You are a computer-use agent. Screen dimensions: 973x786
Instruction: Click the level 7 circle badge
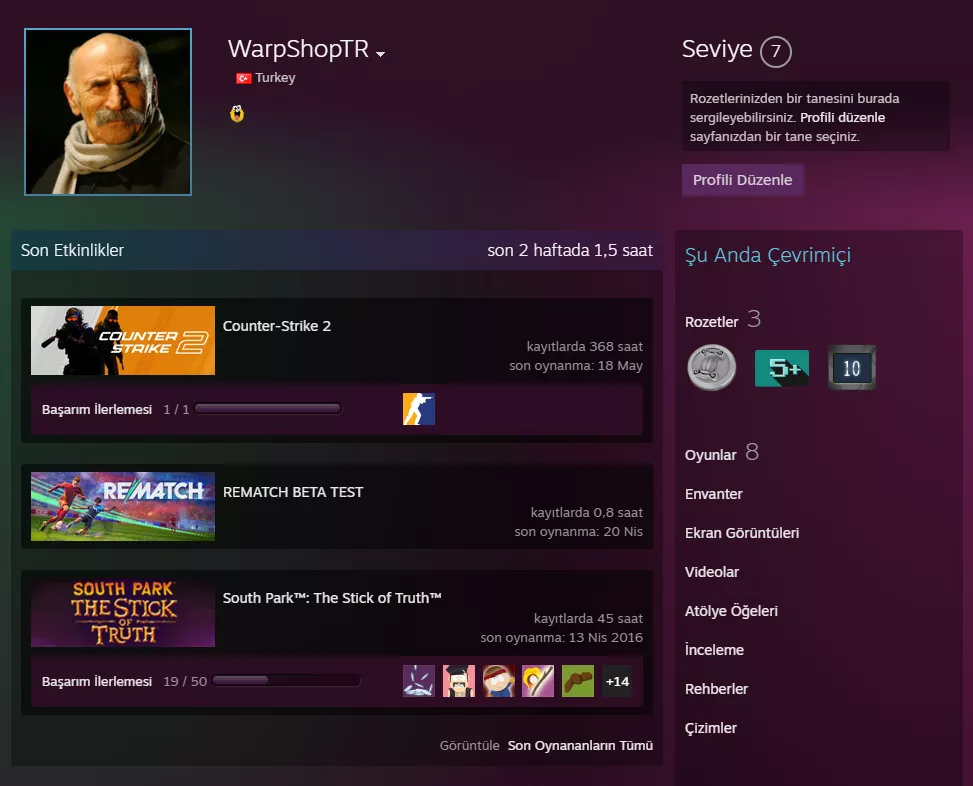point(775,51)
